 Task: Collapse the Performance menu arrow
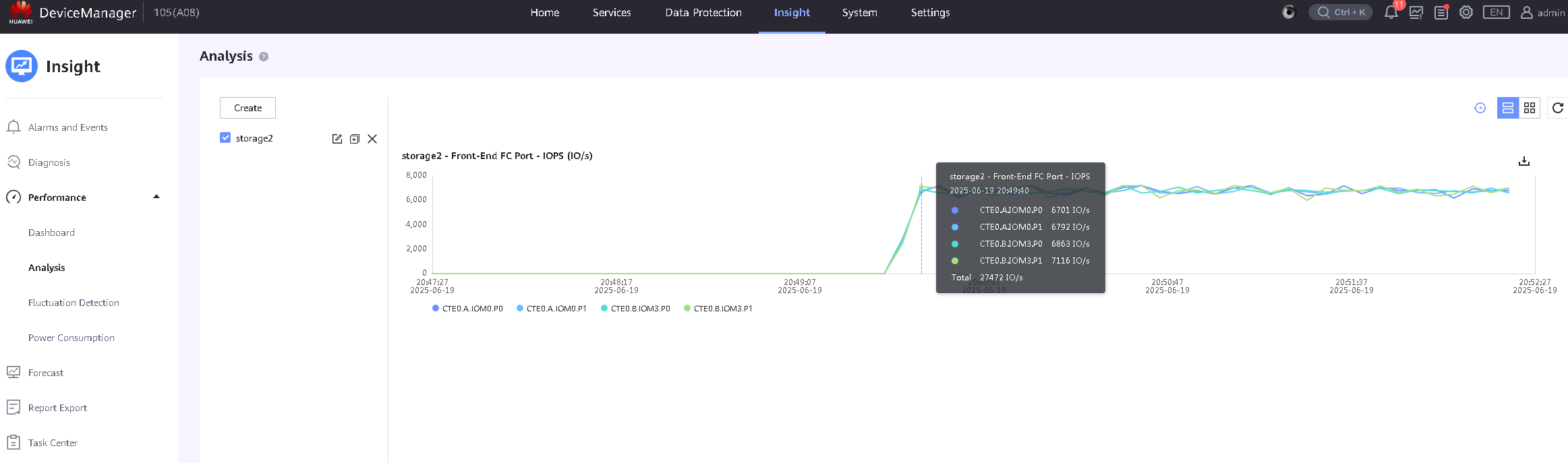tap(156, 197)
